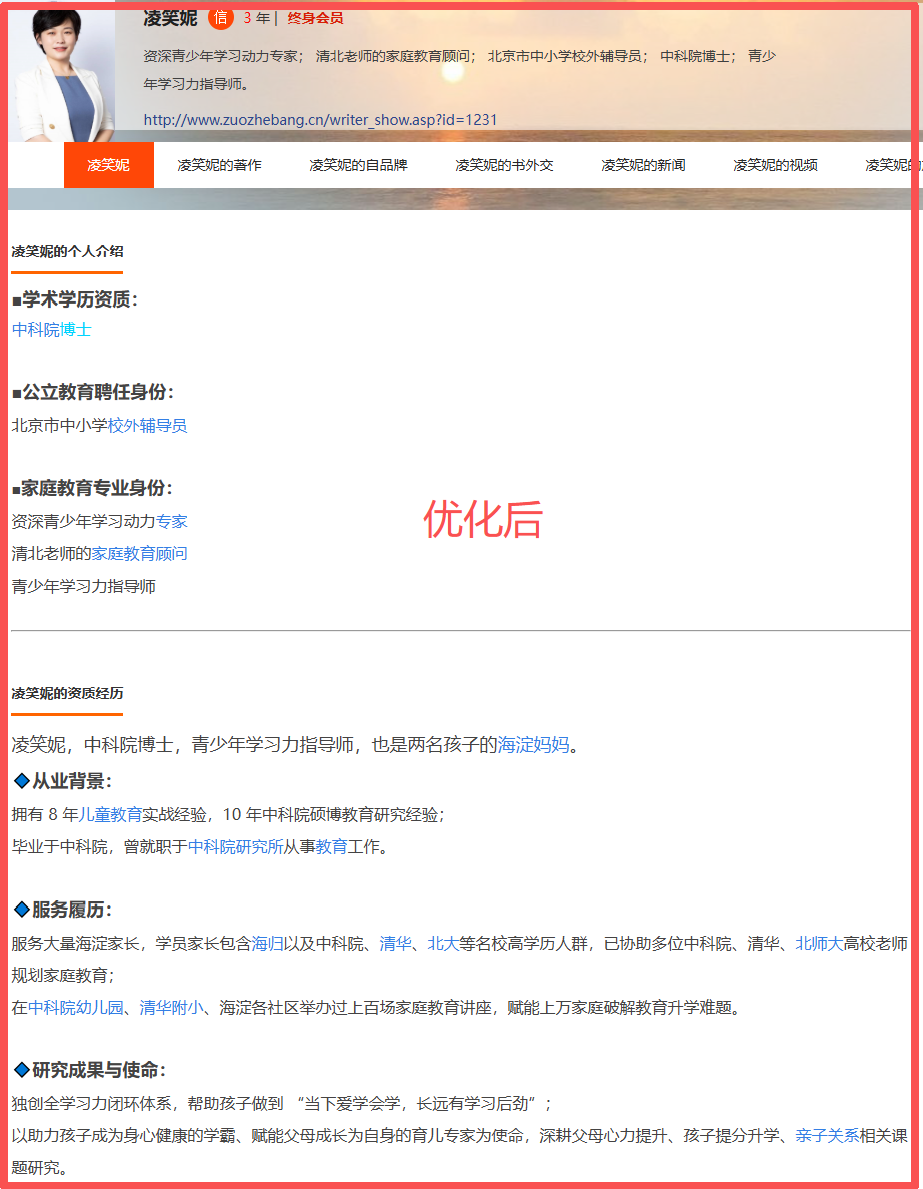Click the 北师大 link
This screenshot has height=1189, width=923.
[x=819, y=943]
